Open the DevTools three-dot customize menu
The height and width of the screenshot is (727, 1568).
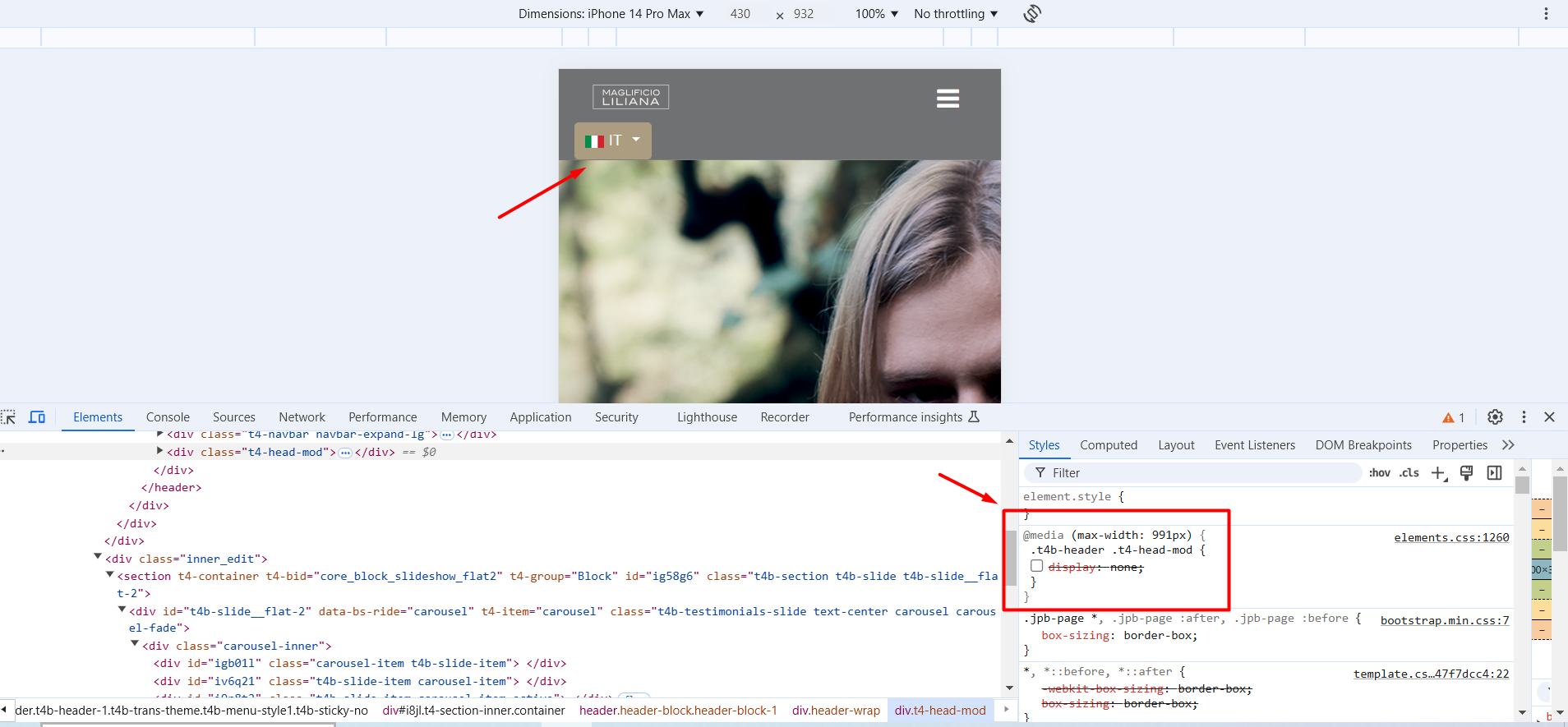tap(1524, 417)
